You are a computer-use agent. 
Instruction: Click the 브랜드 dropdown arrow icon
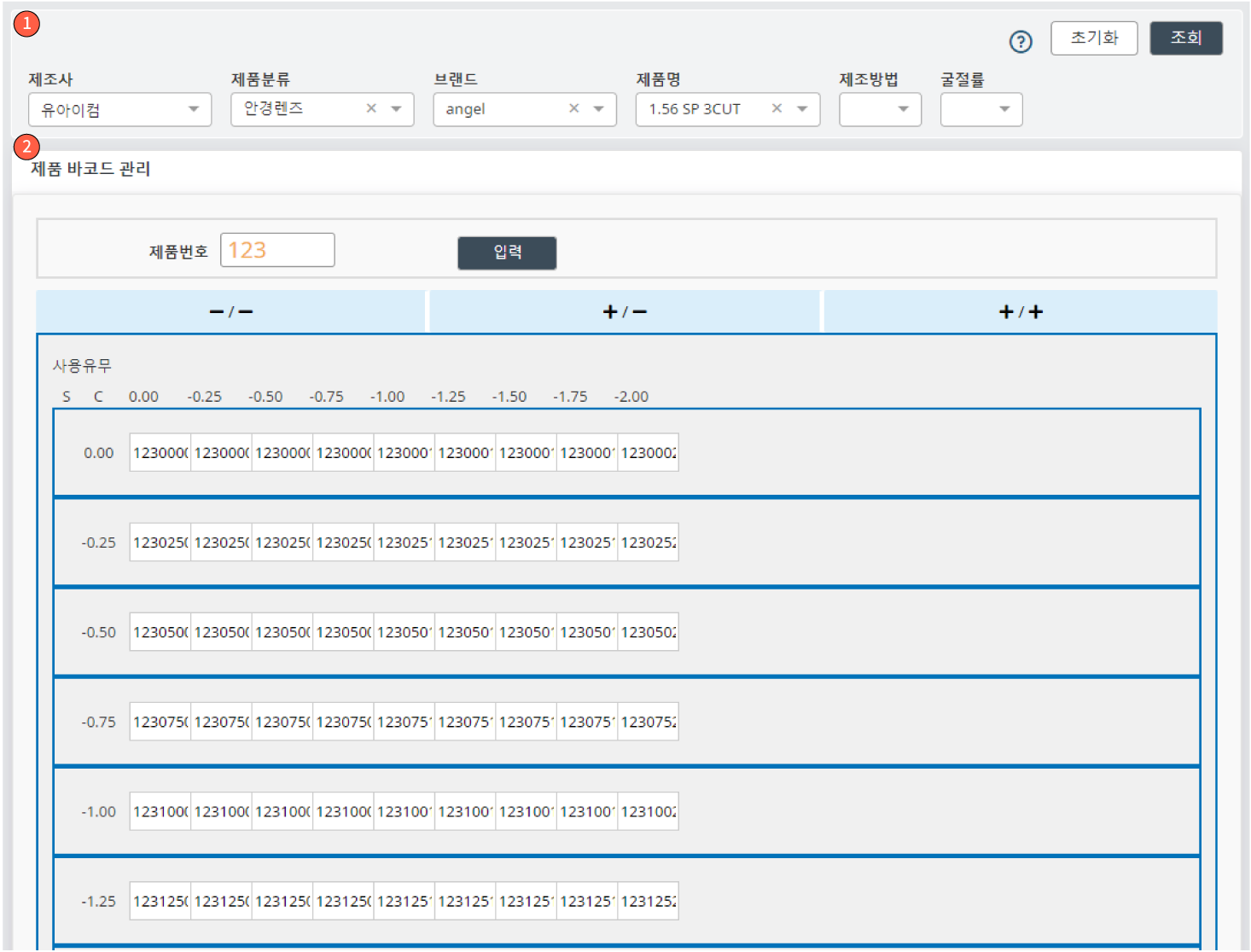coord(597,109)
